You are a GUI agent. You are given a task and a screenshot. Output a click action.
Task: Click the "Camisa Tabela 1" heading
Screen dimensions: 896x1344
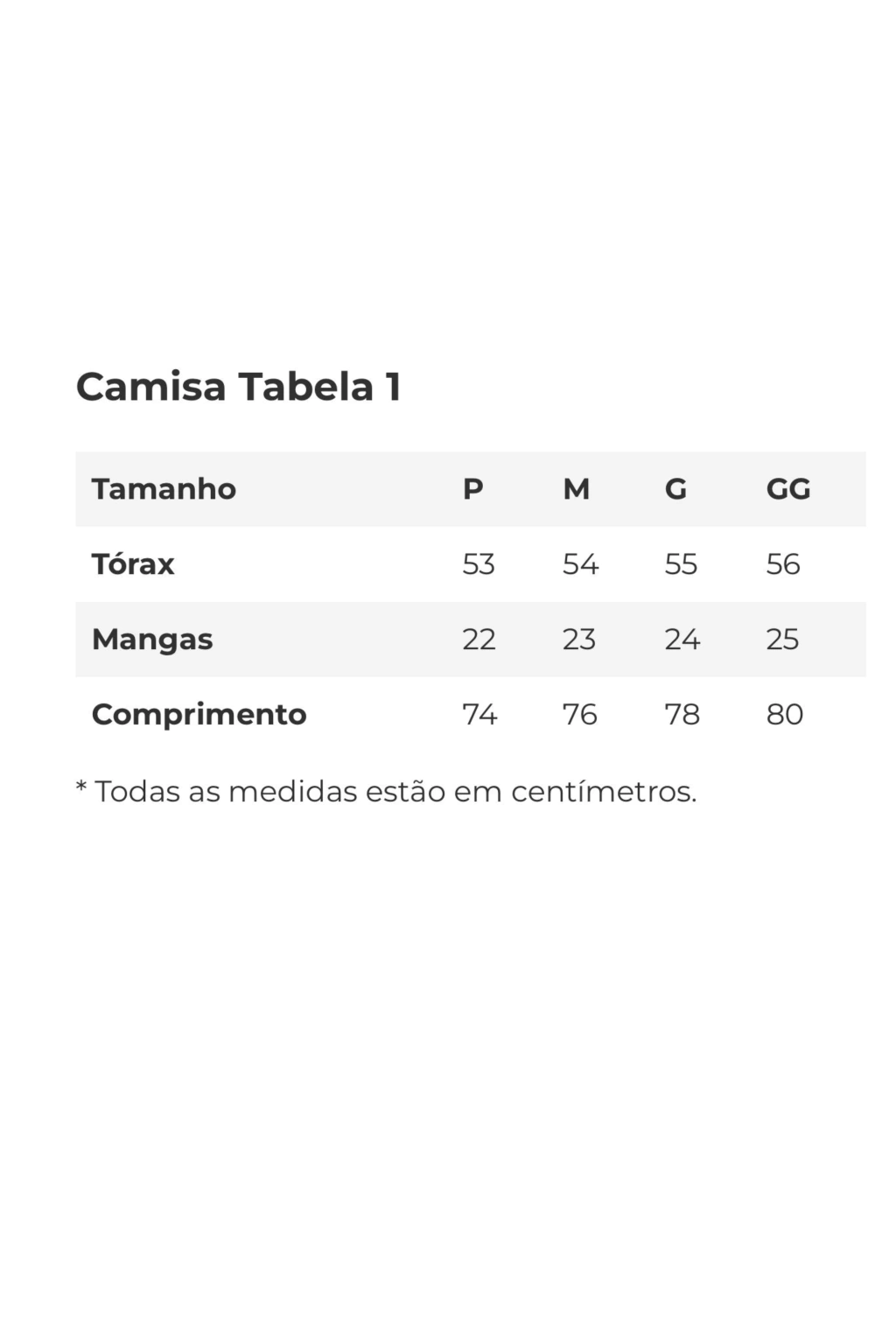238,387
